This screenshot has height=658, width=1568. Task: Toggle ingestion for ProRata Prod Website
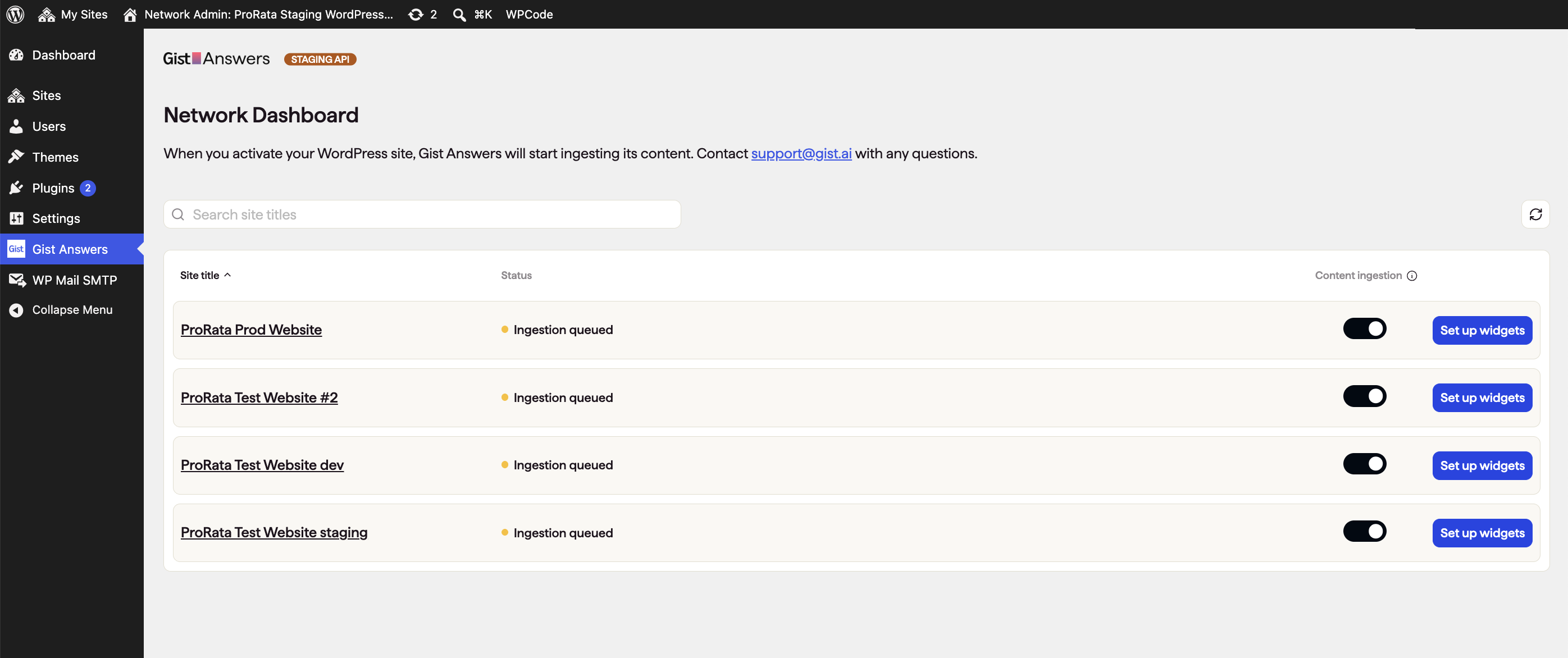[x=1365, y=328]
